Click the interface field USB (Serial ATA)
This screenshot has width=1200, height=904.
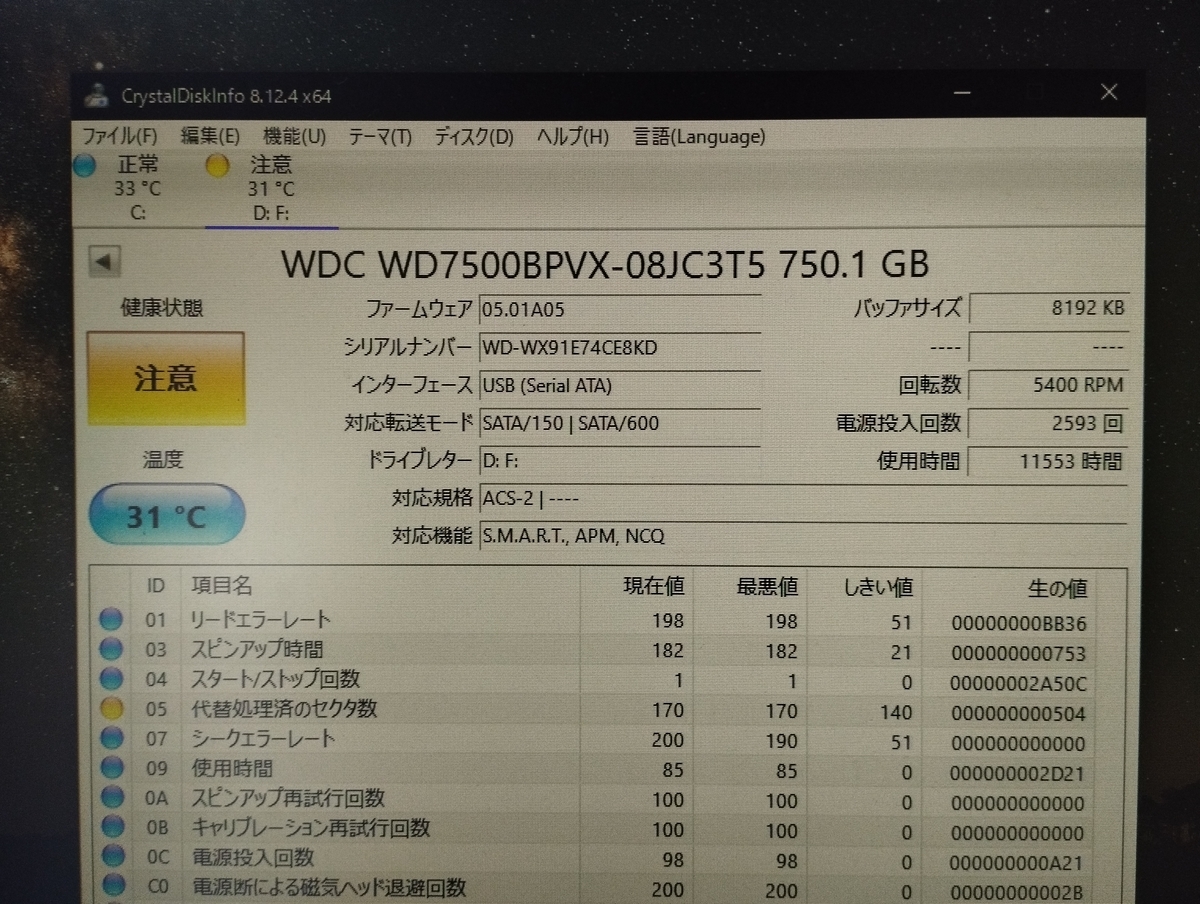(620, 385)
